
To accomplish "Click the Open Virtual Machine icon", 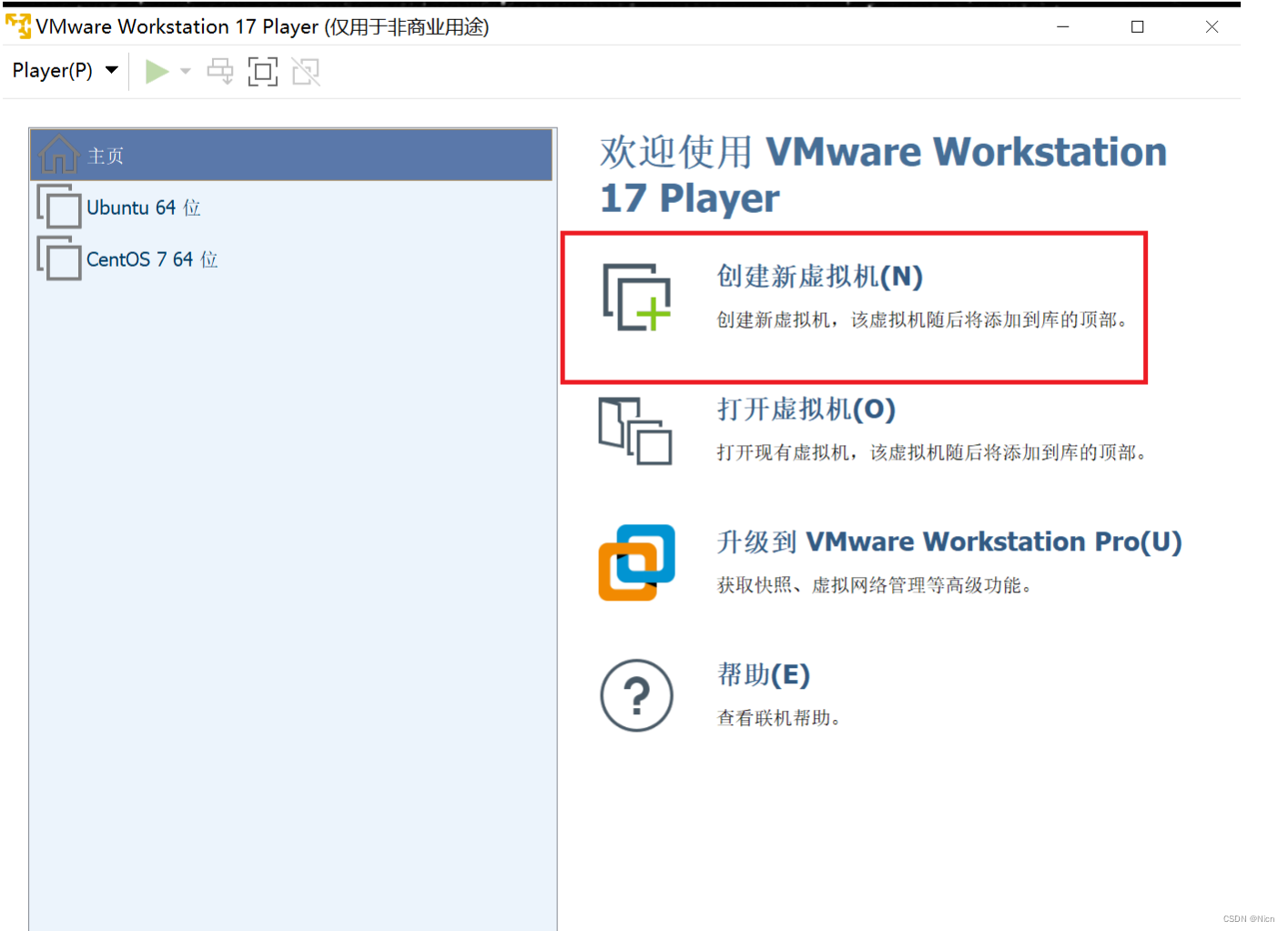I will (635, 430).
